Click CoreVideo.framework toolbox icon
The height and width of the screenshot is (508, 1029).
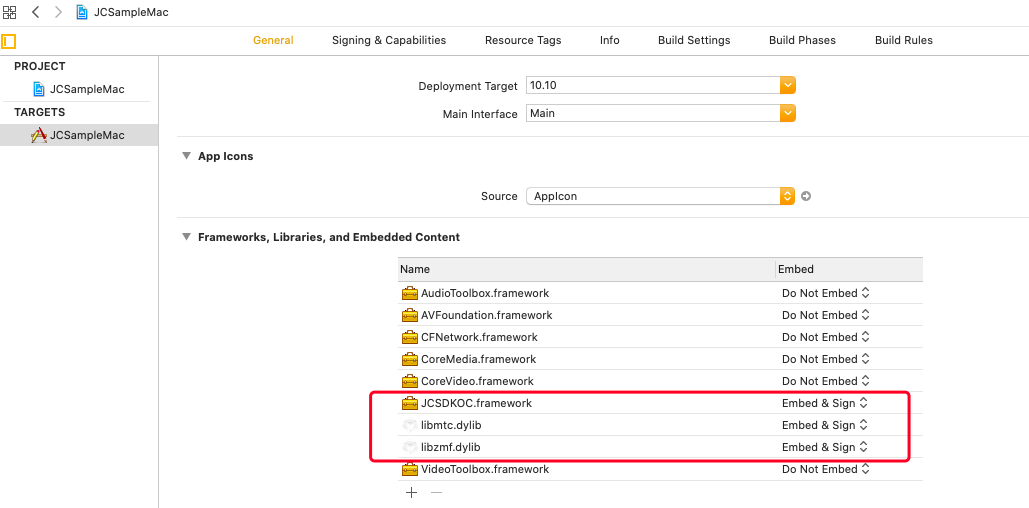pyautogui.click(x=410, y=381)
